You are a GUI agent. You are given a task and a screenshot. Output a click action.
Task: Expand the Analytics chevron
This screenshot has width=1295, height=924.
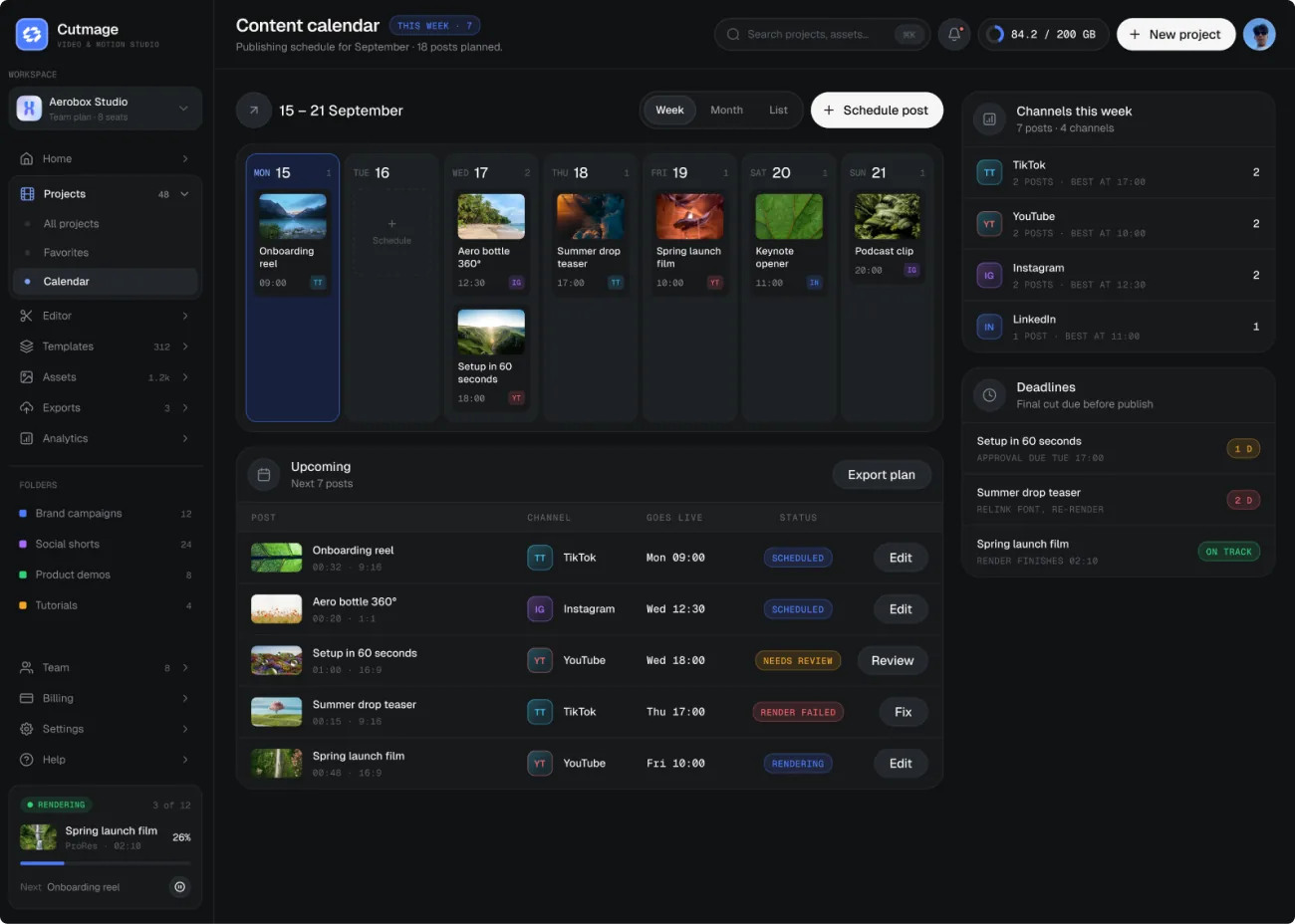(x=185, y=439)
